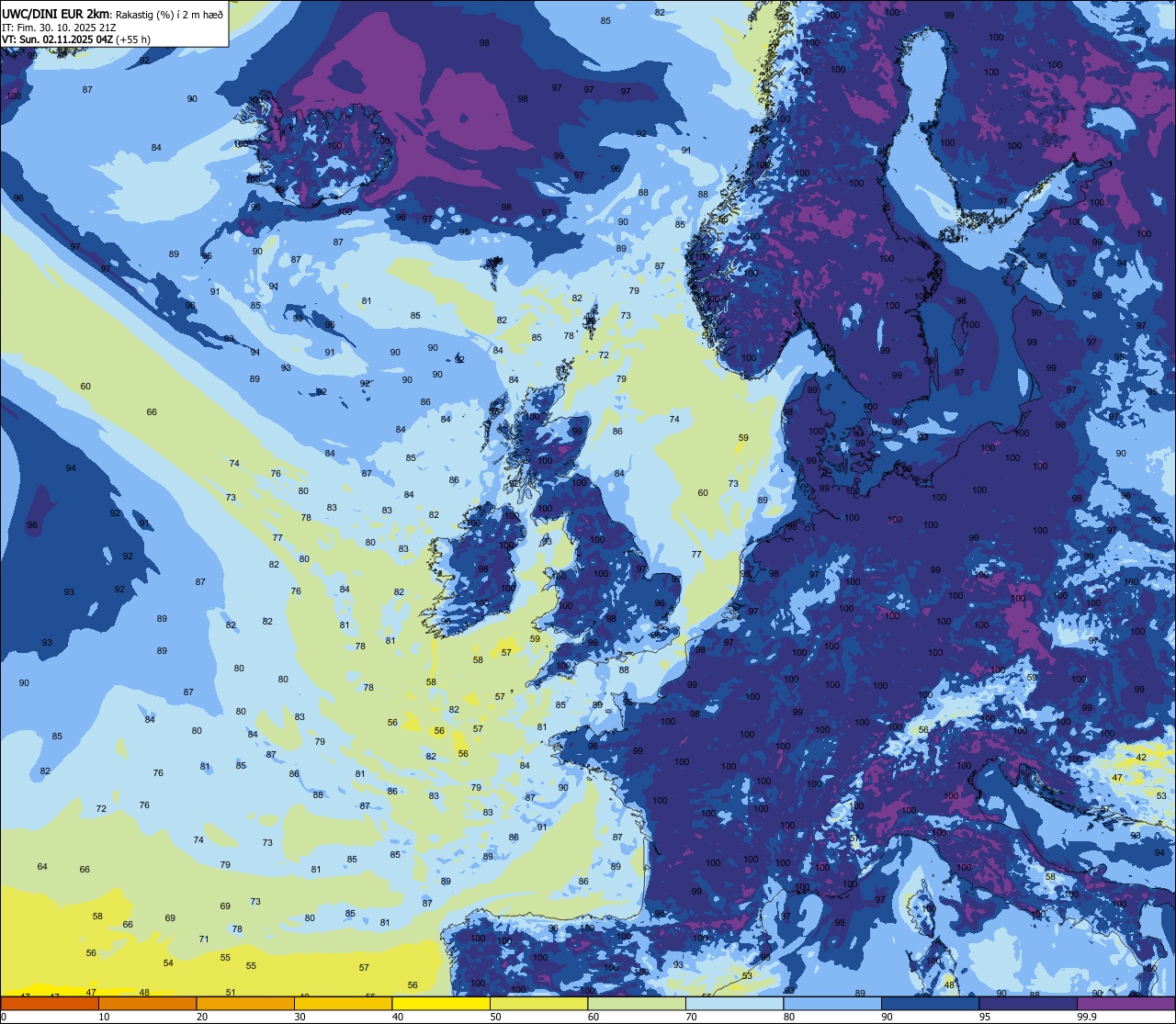Image resolution: width=1176 pixels, height=1024 pixels.
Task: Click the 20–30 legend color segment
Action: click(x=245, y=1003)
